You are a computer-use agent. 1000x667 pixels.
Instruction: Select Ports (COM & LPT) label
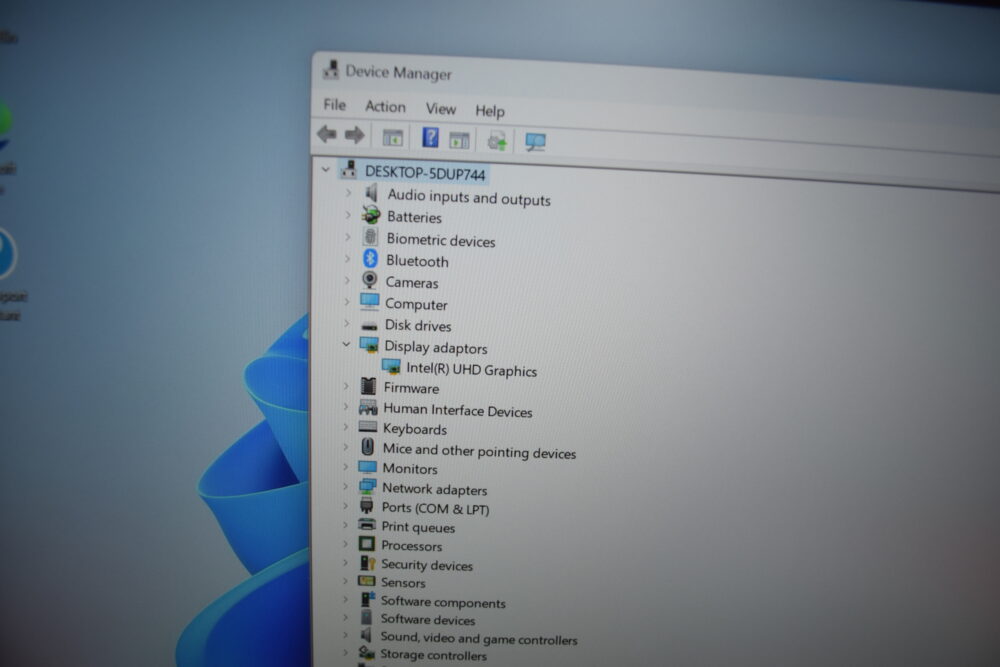tap(436, 508)
